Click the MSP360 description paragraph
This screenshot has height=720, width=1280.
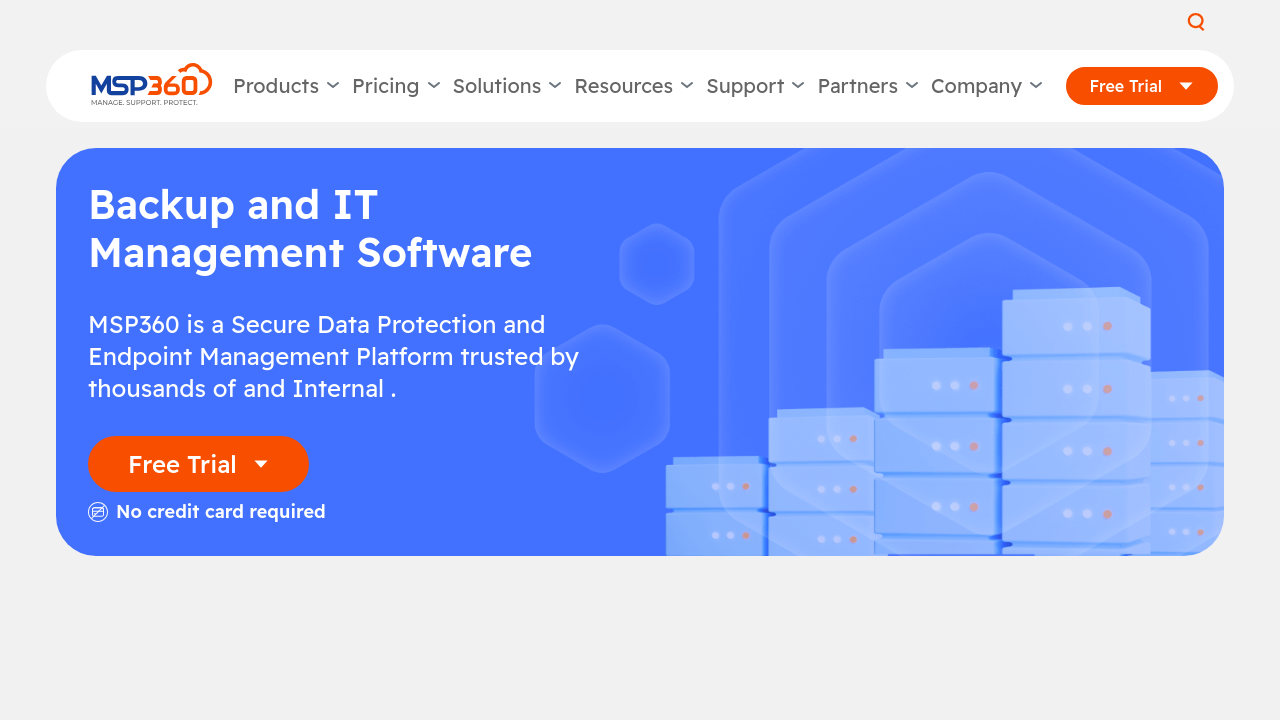point(334,357)
